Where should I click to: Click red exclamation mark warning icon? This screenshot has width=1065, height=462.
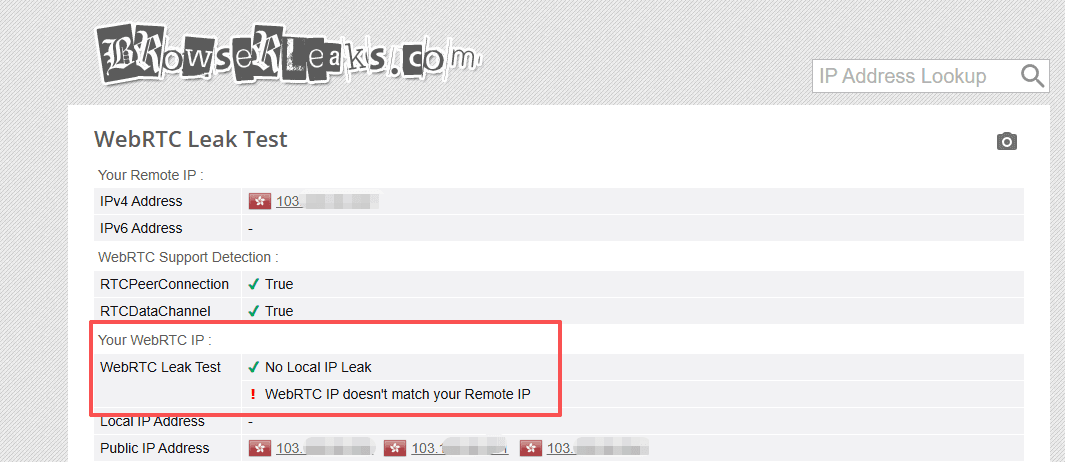pyautogui.click(x=253, y=393)
